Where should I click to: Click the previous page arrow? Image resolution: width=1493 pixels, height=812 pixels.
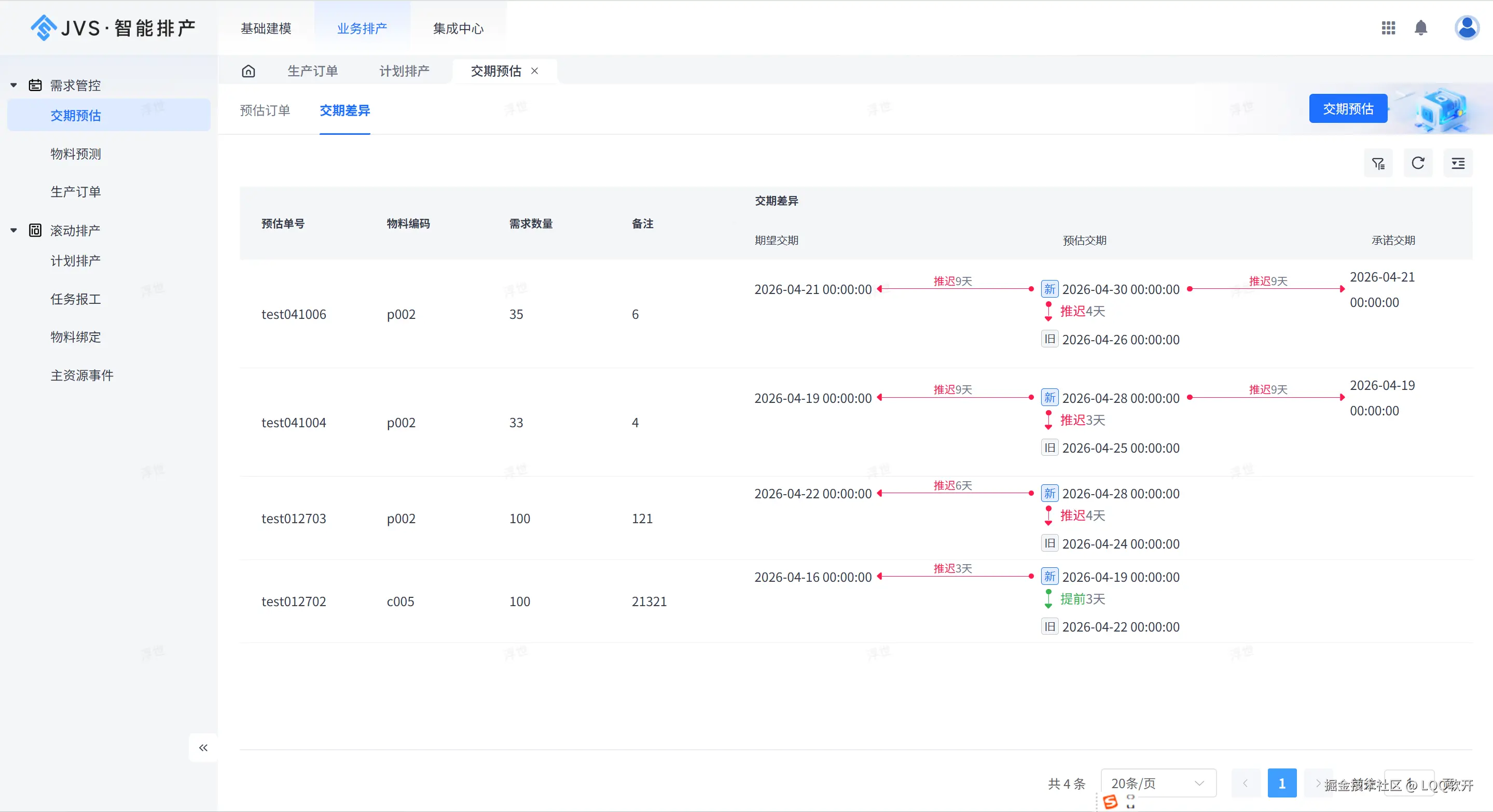click(x=1245, y=783)
